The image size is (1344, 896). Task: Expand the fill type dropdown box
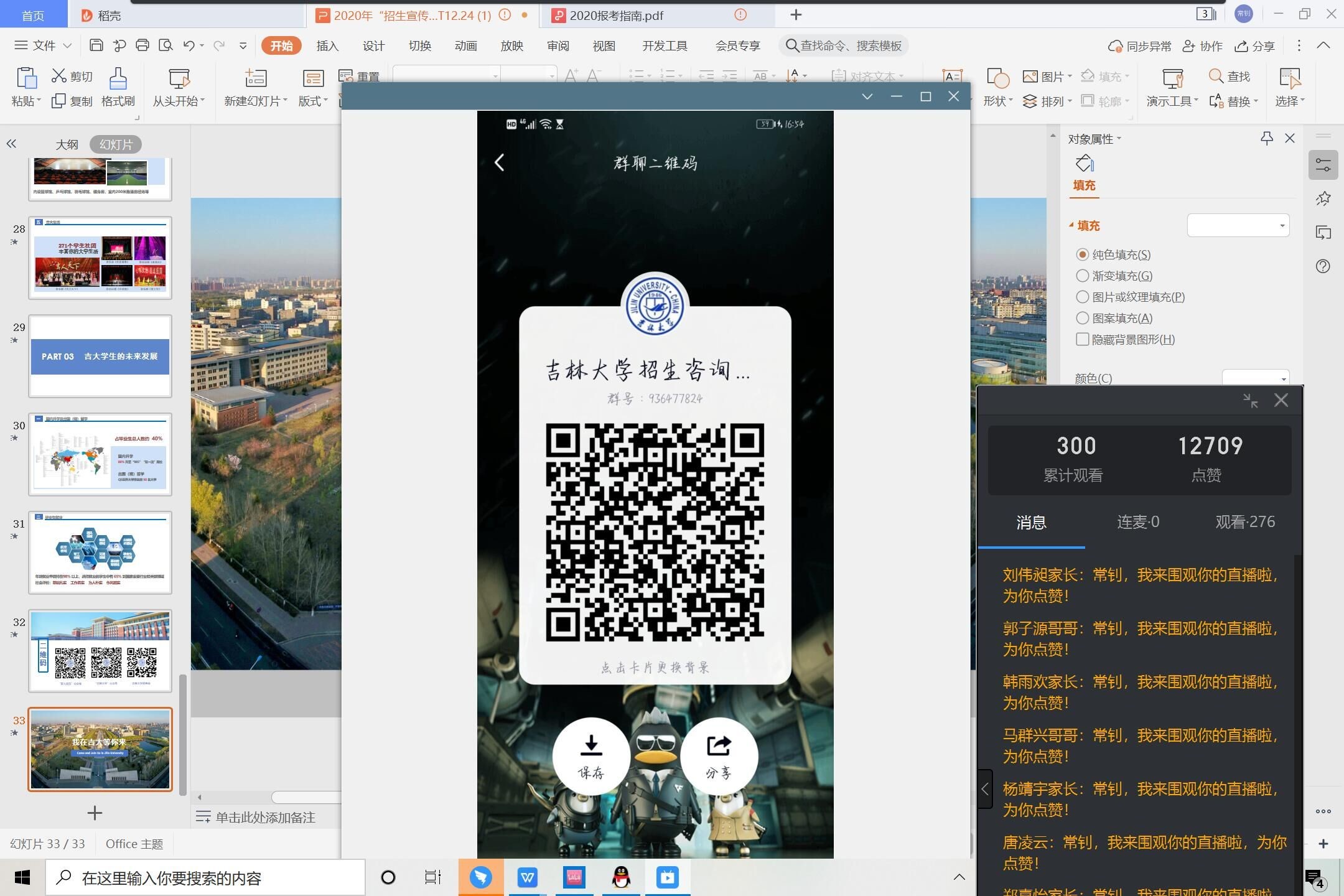coord(1238,225)
